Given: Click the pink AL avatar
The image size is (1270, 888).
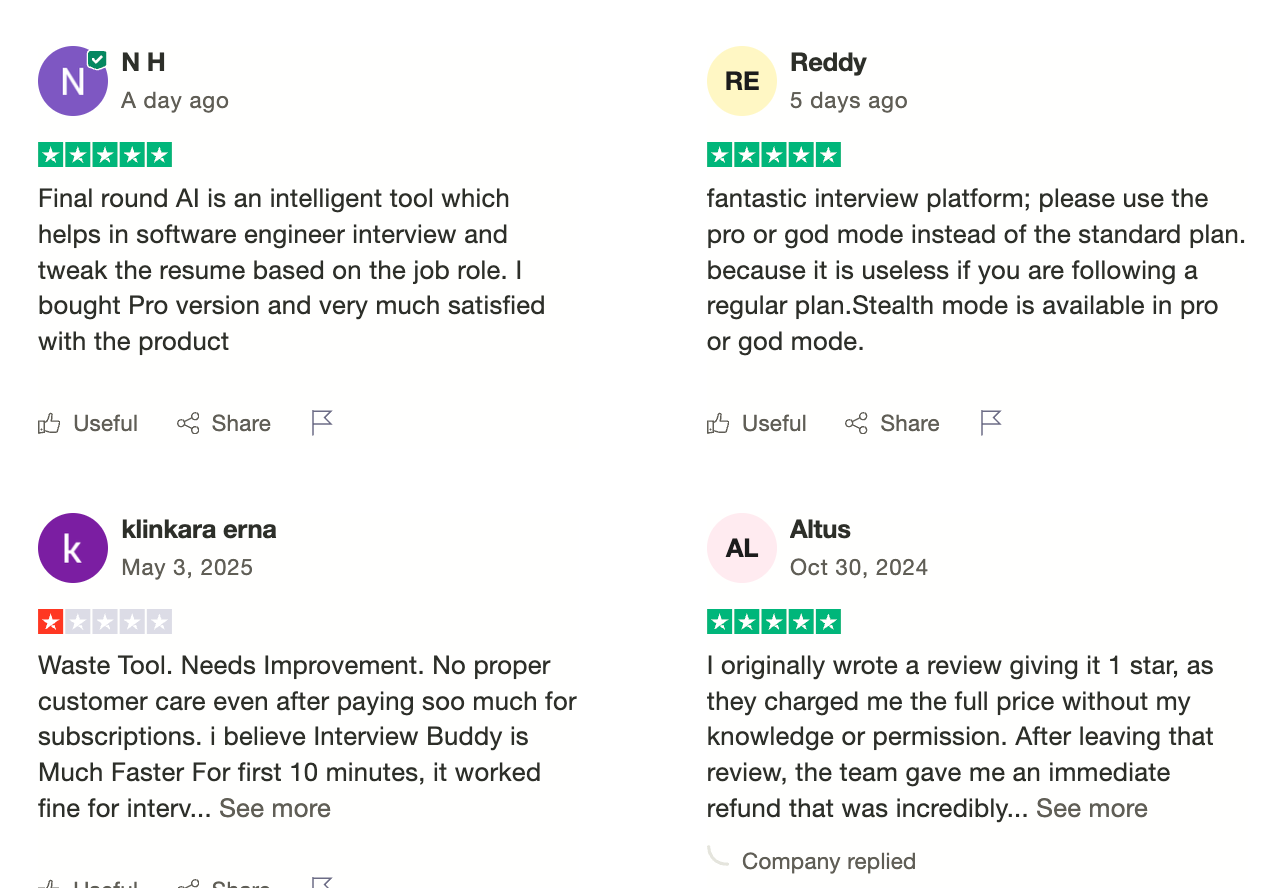Looking at the screenshot, I should [742, 548].
